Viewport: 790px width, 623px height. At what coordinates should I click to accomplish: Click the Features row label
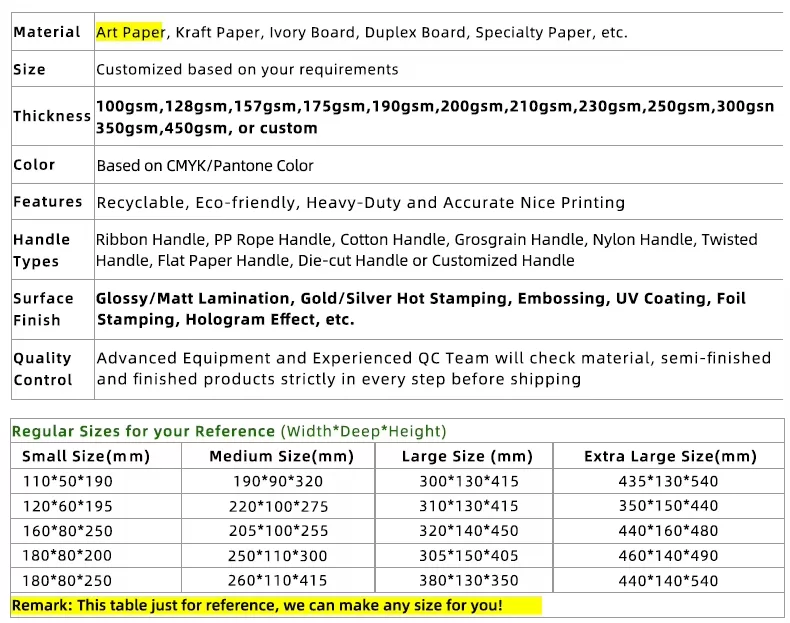point(48,202)
